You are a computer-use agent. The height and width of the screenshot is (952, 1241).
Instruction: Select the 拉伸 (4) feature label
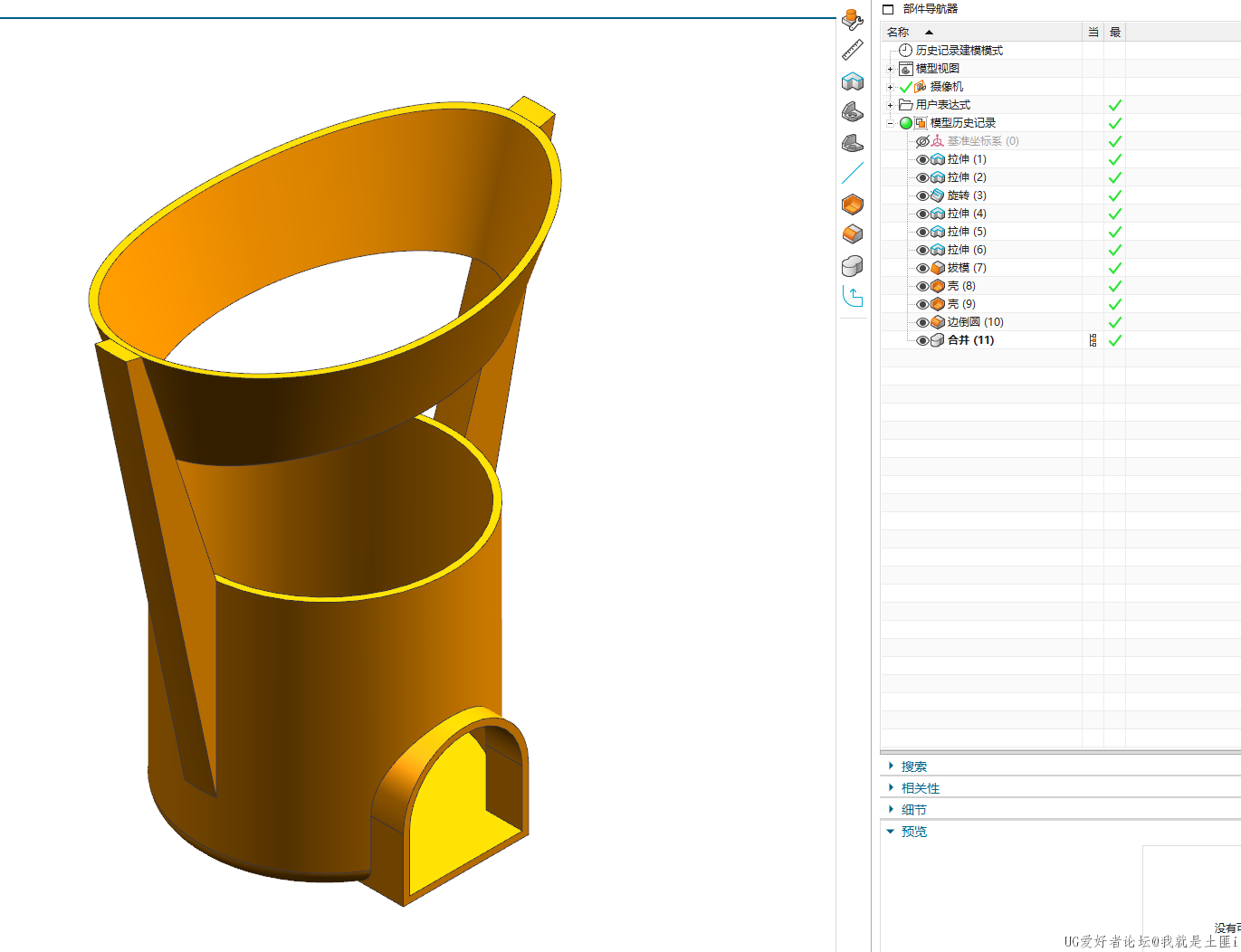point(967,214)
